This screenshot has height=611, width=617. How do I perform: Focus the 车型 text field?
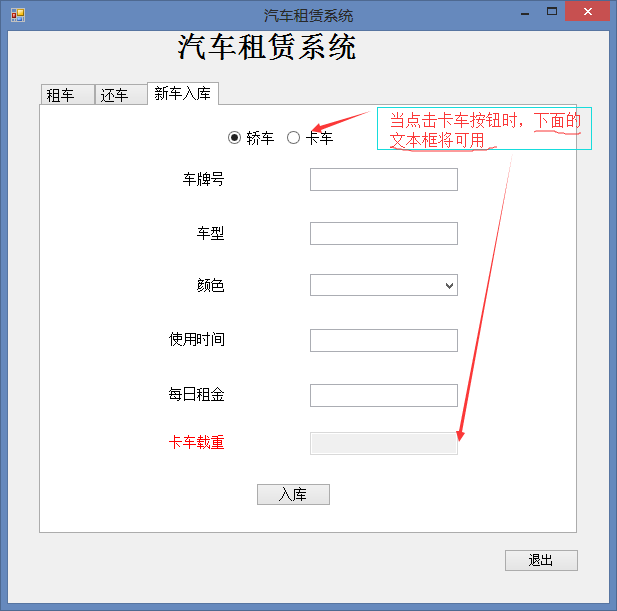tap(384, 233)
